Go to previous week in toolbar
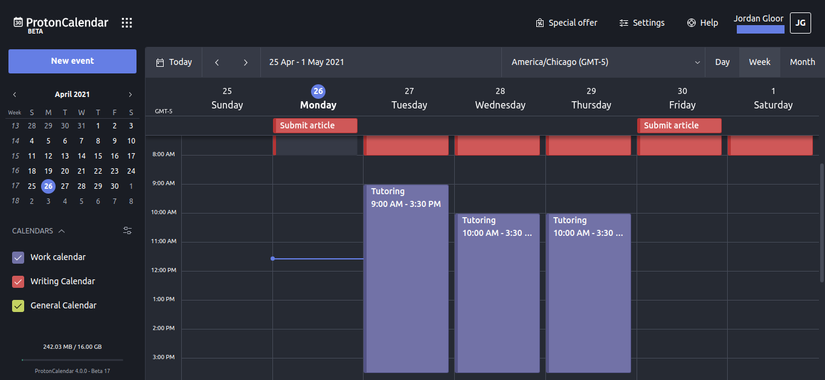This screenshot has width=825, height=380. point(217,63)
